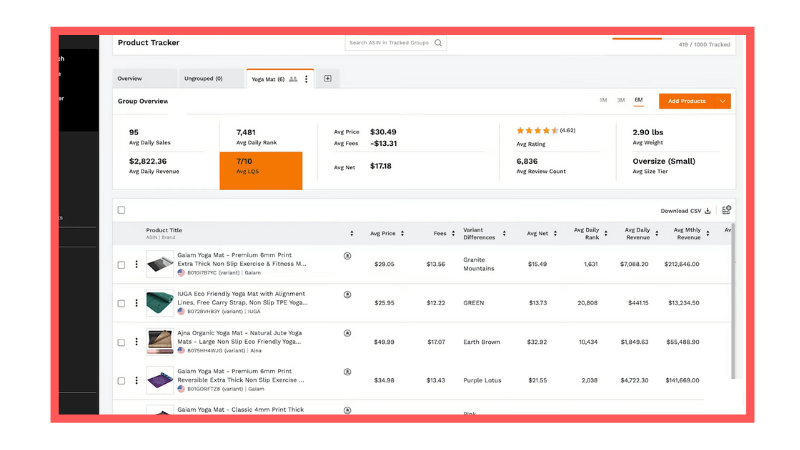
Task: Expand the Add Products dropdown arrow
Action: tap(722, 101)
